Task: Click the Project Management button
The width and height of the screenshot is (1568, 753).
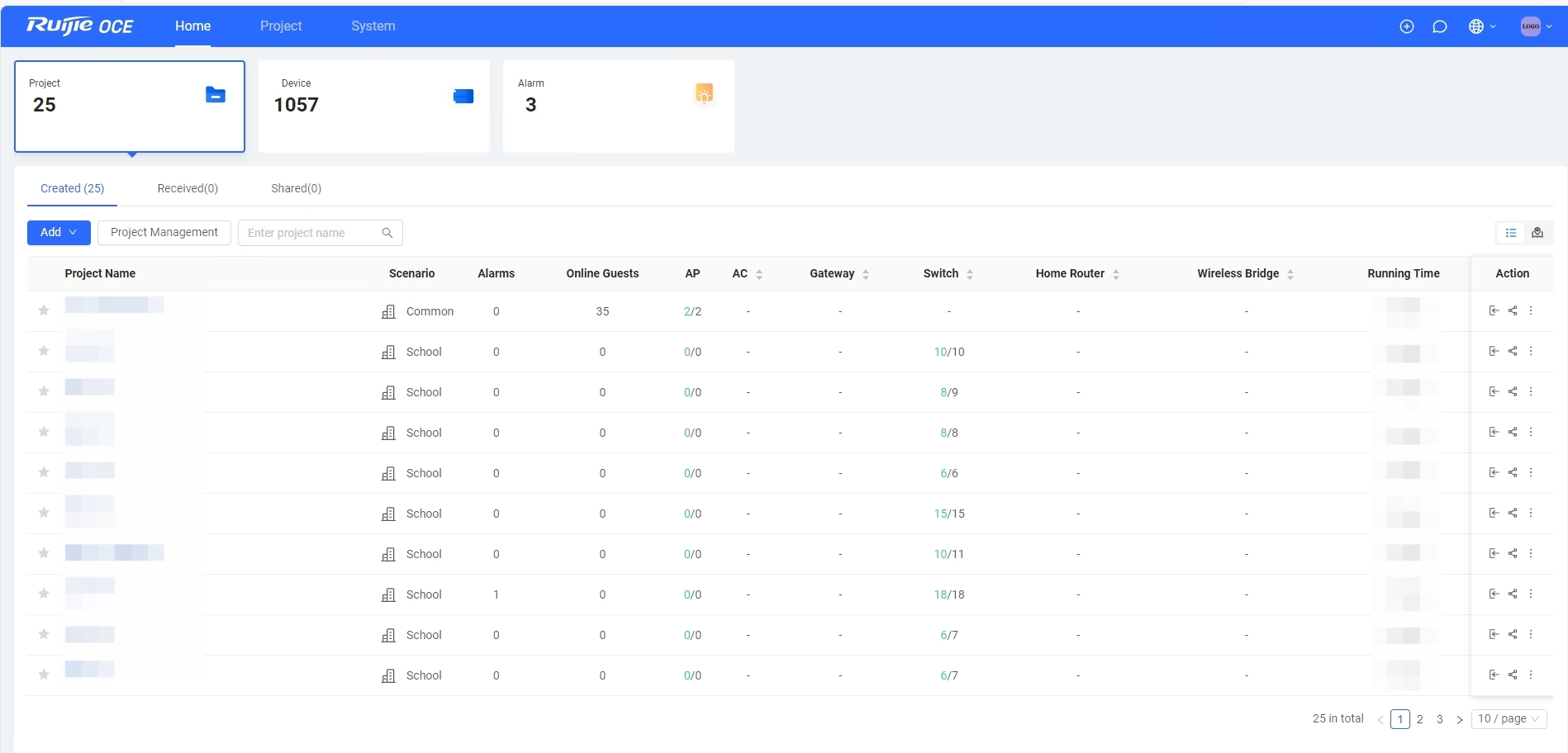Action: 164,233
